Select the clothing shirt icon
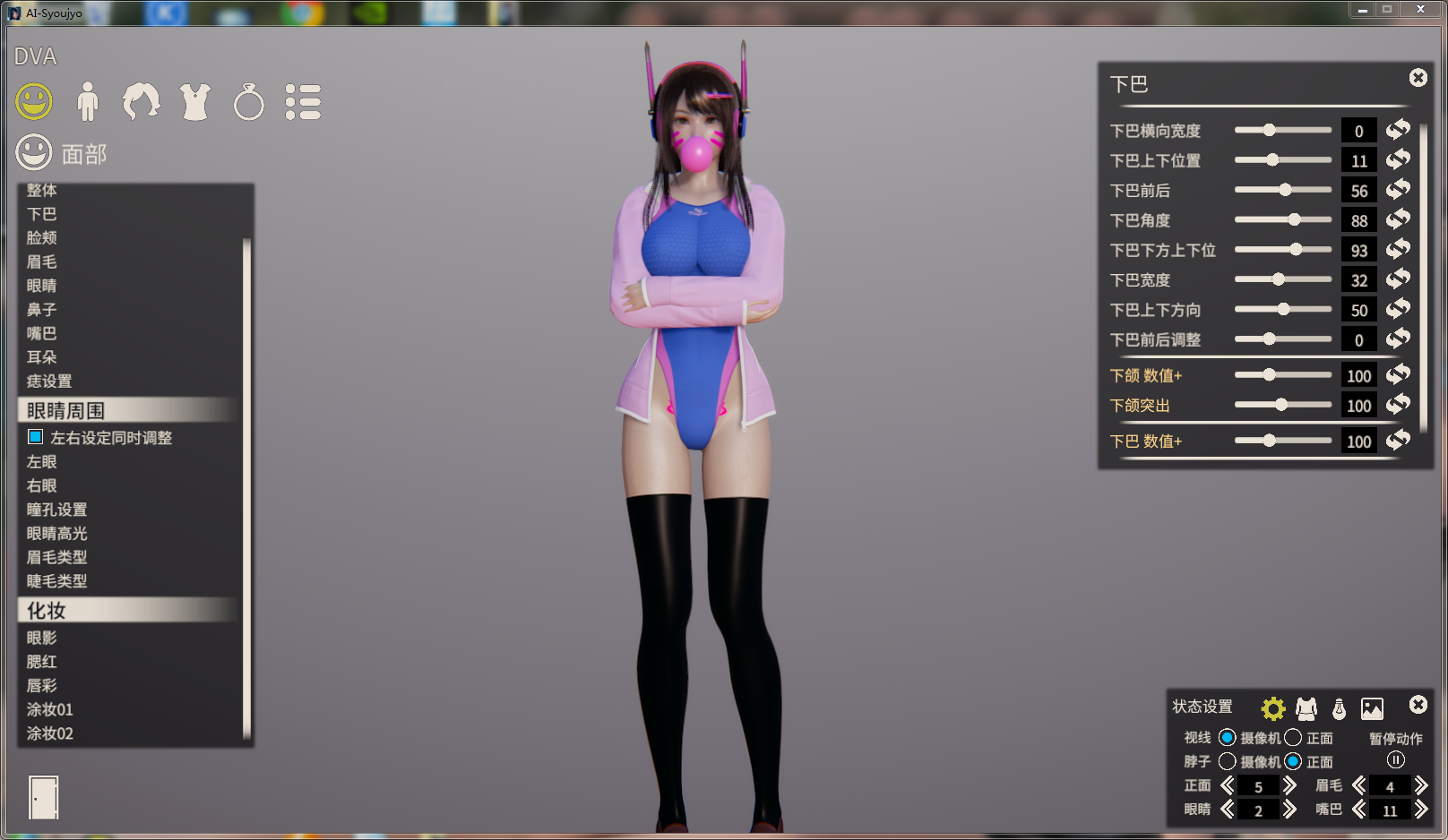This screenshot has height=840, width=1448. pos(194,102)
